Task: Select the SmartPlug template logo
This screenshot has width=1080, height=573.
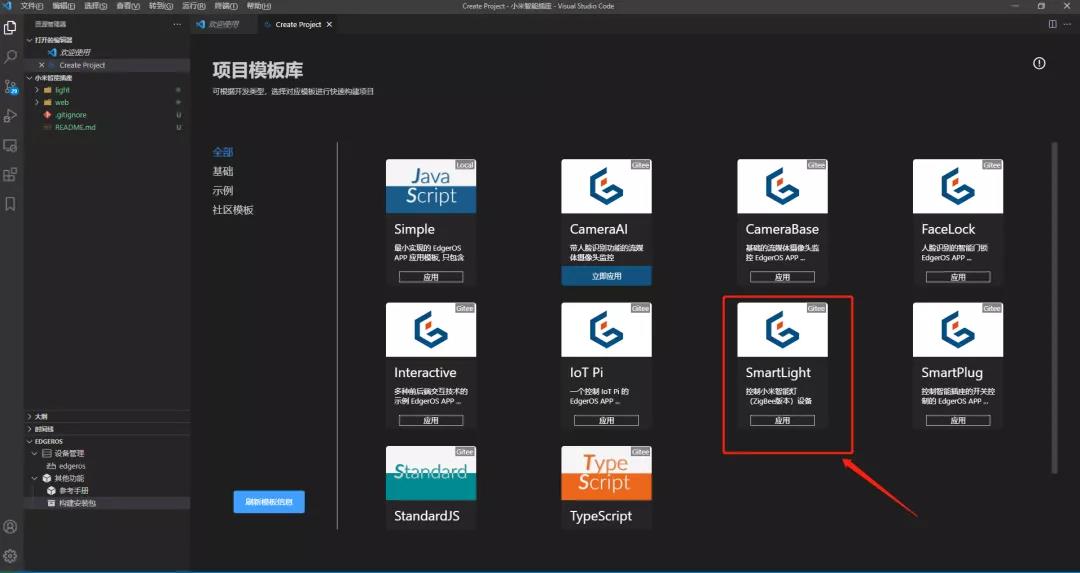Action: pos(958,330)
